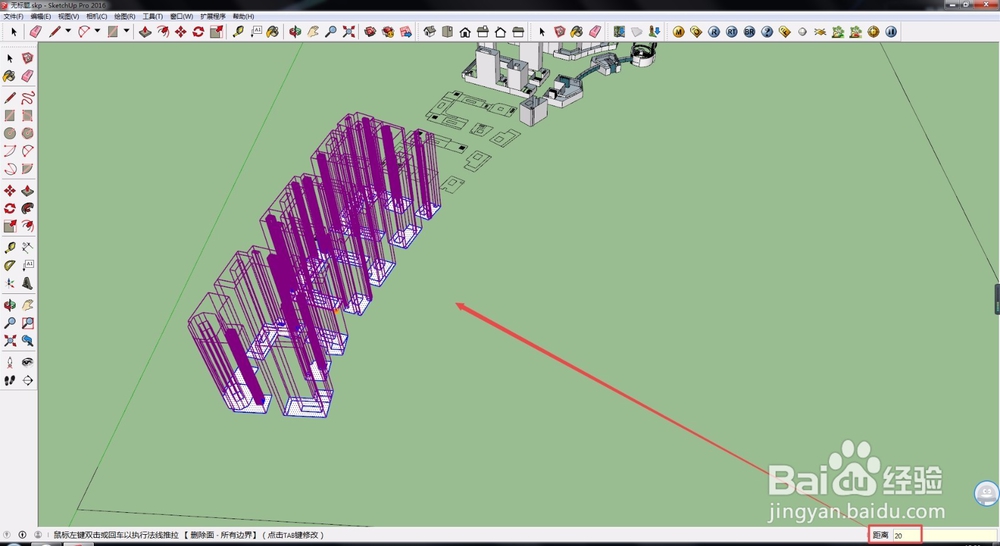Open the 窗口(W) menu
1000x546 pixels.
[182, 16]
